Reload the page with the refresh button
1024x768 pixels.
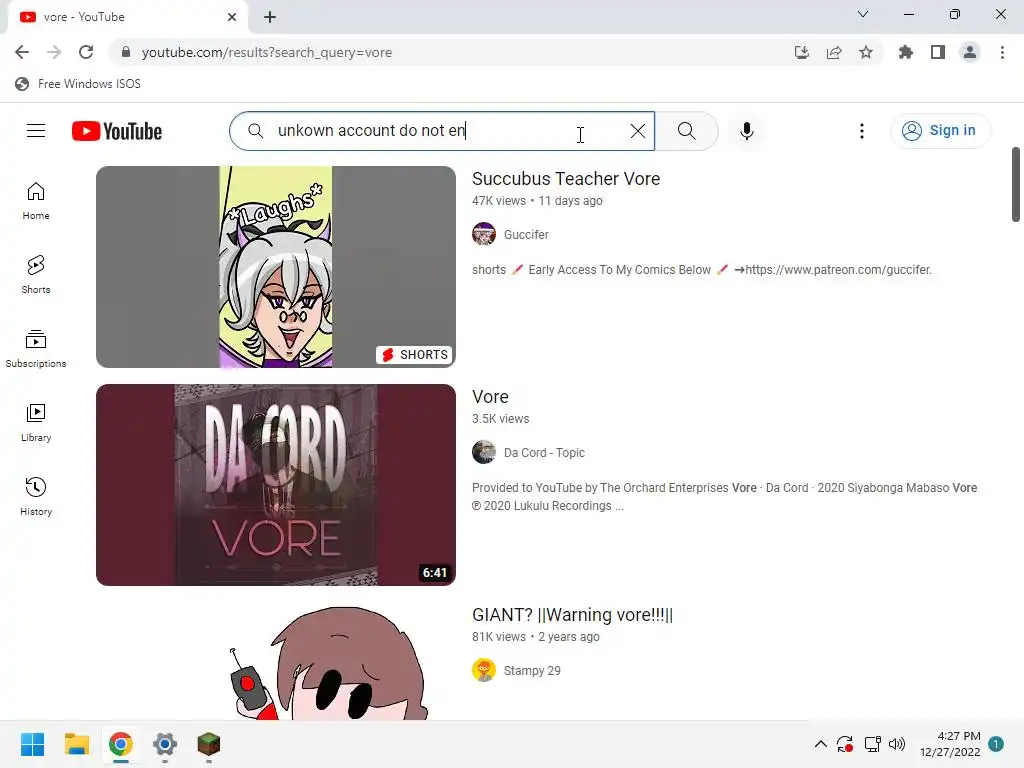pos(86,52)
